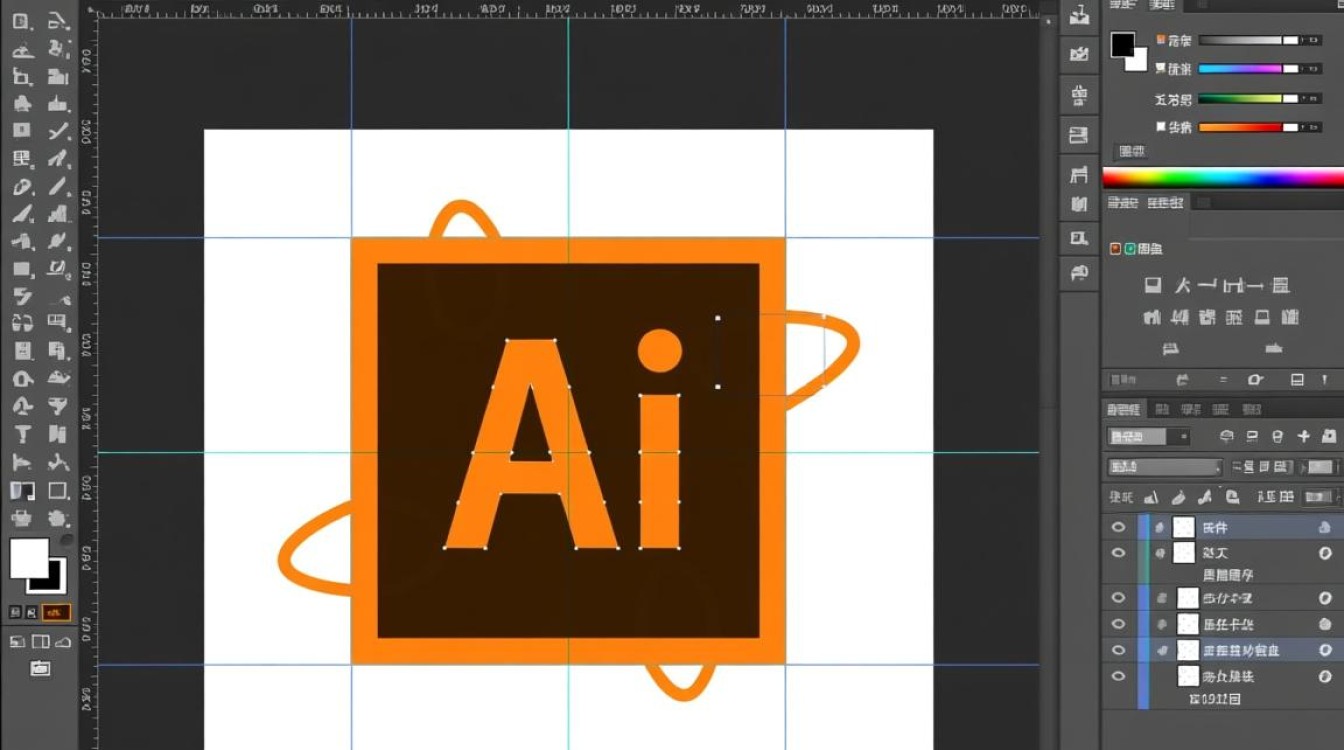
Task: Click the bottom-most icon in the left toolbox
Action: [x=40, y=668]
